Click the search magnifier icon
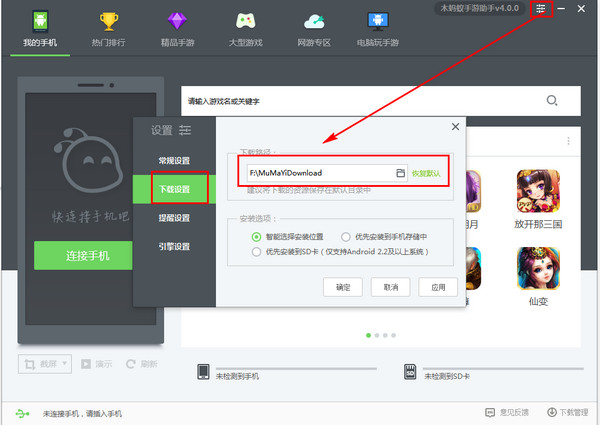This screenshot has width=600, height=425. pyautogui.click(x=552, y=101)
